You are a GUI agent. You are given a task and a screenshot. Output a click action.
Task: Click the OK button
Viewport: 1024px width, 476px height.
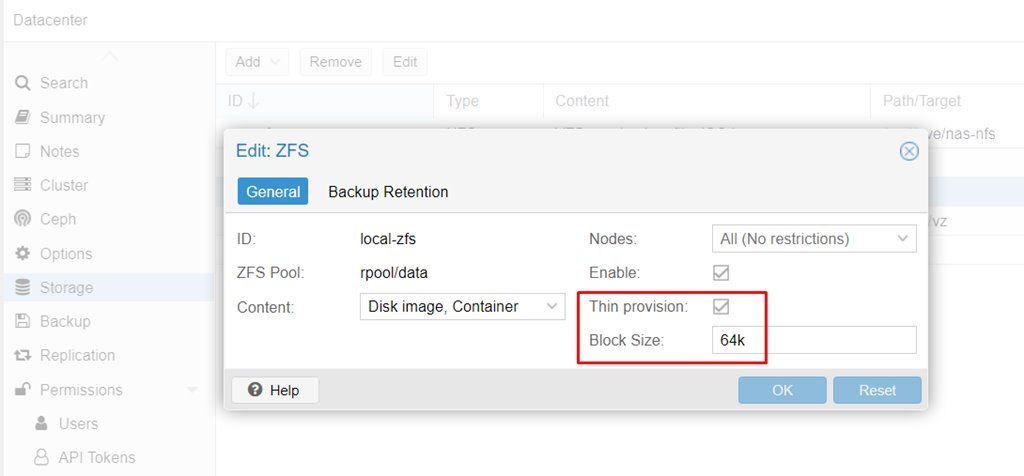pos(782,390)
